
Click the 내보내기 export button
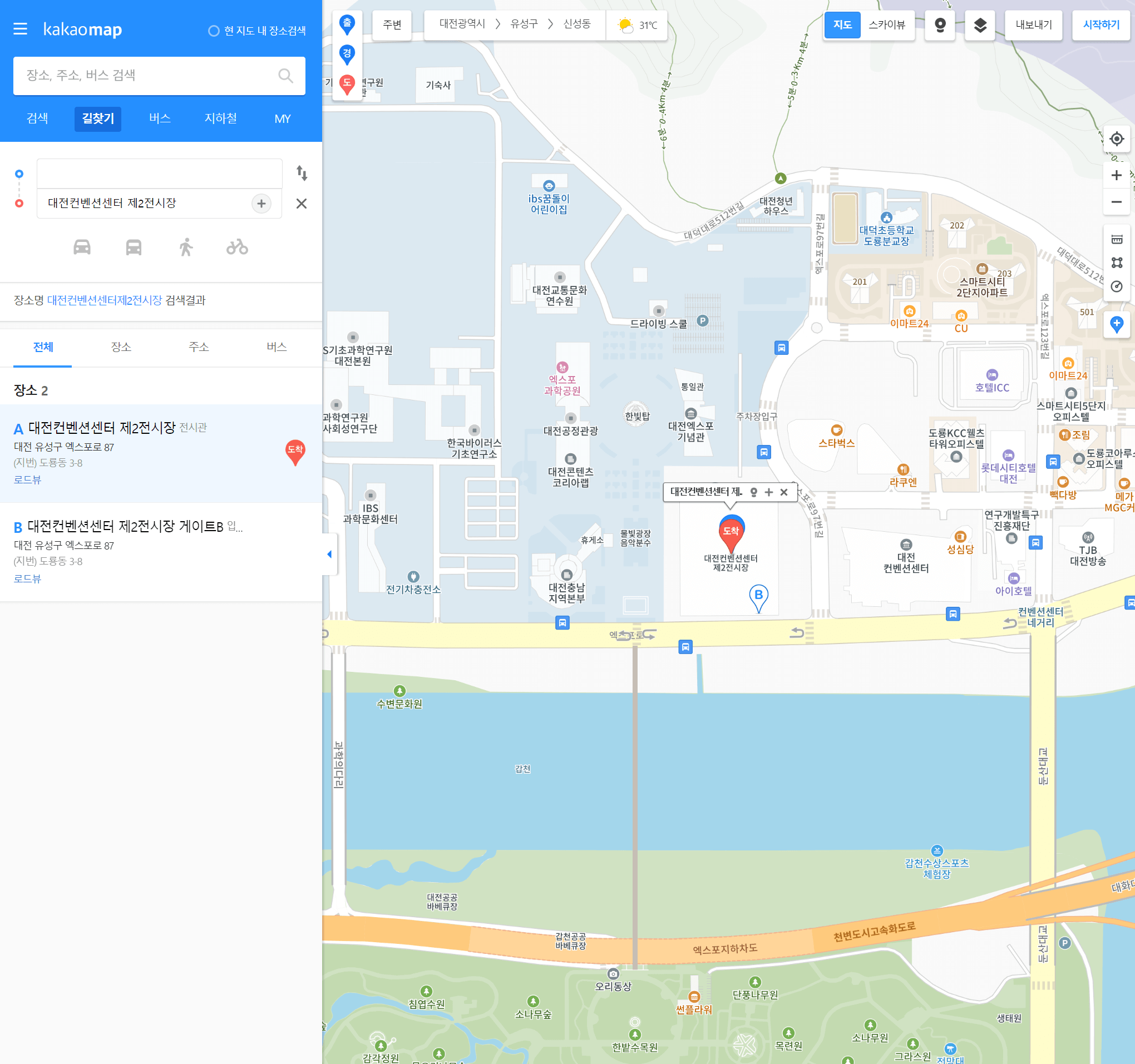1034,25
